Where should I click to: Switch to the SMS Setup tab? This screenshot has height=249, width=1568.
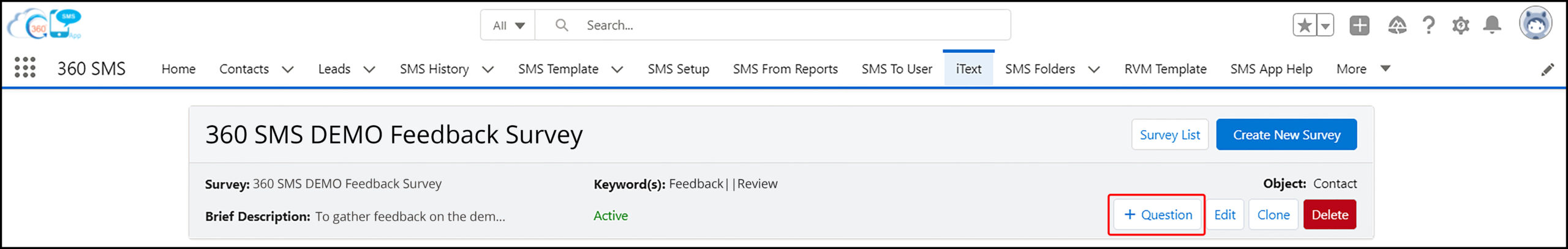pyautogui.click(x=678, y=69)
